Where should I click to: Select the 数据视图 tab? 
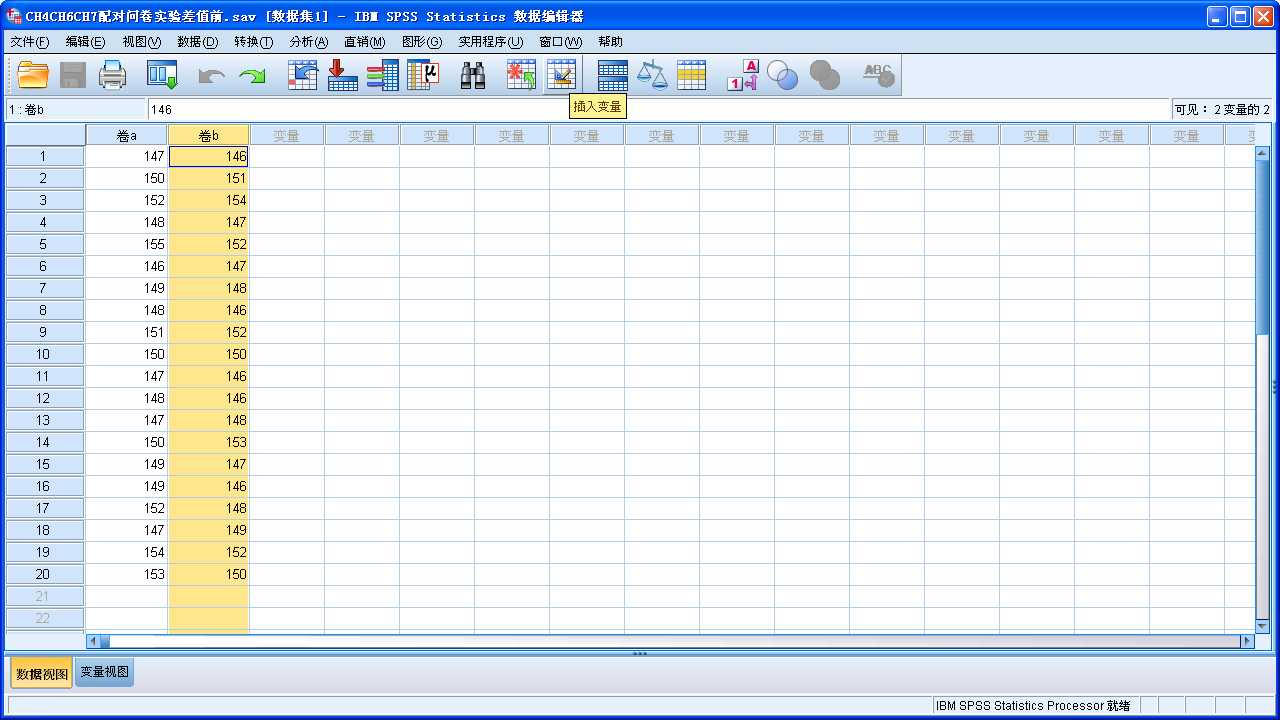[x=42, y=674]
